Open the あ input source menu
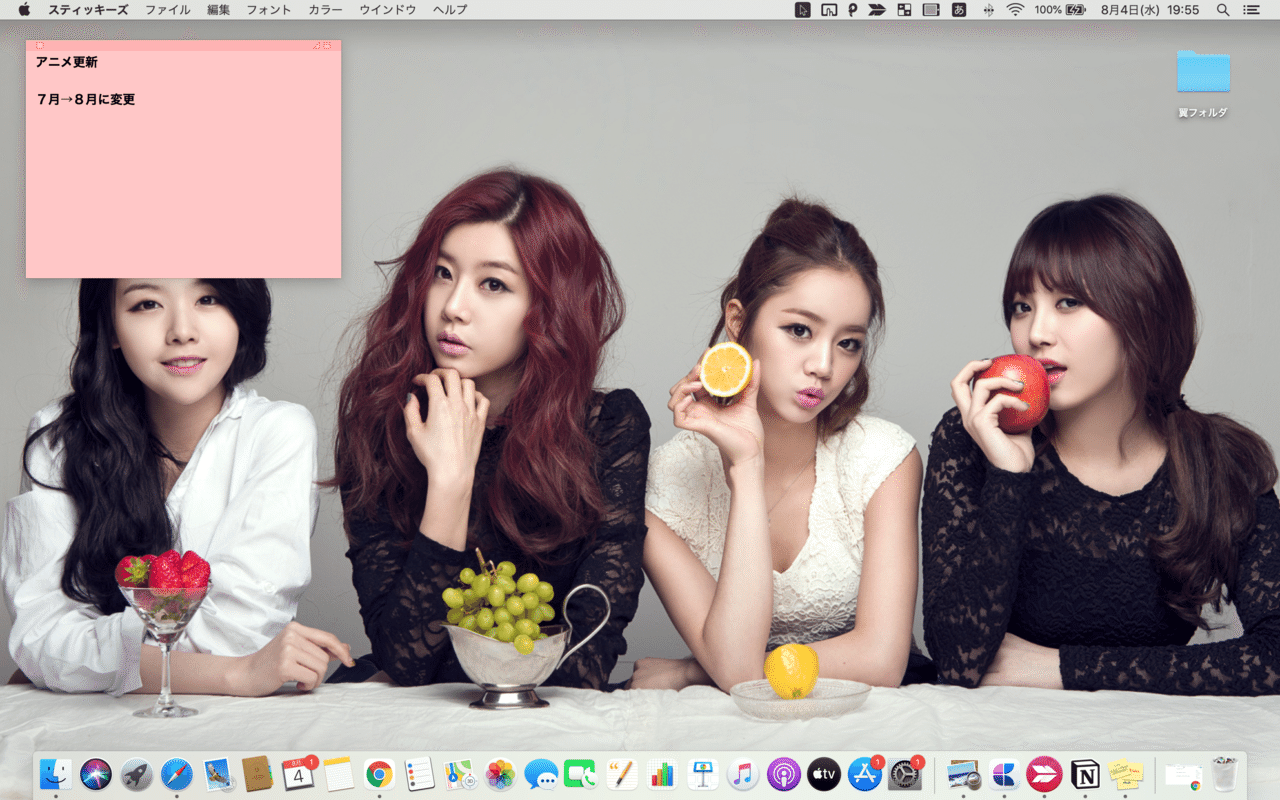 tap(959, 10)
